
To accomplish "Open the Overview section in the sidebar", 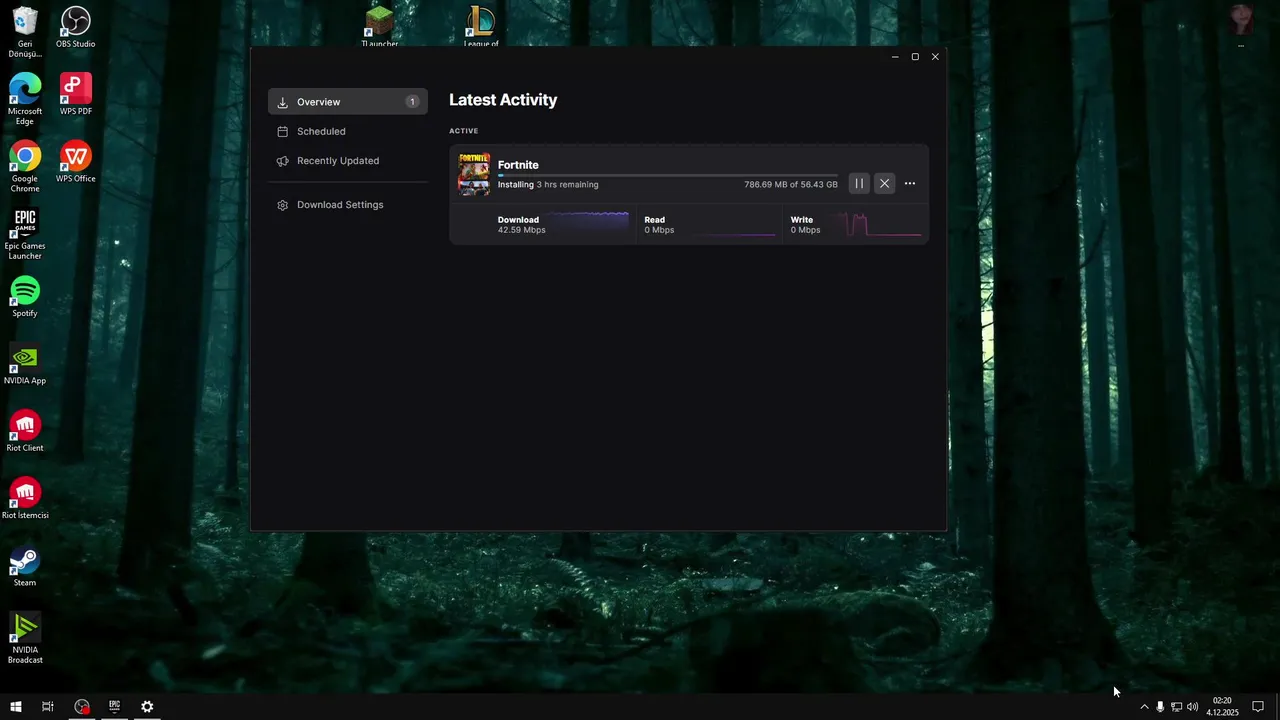I will point(347,102).
